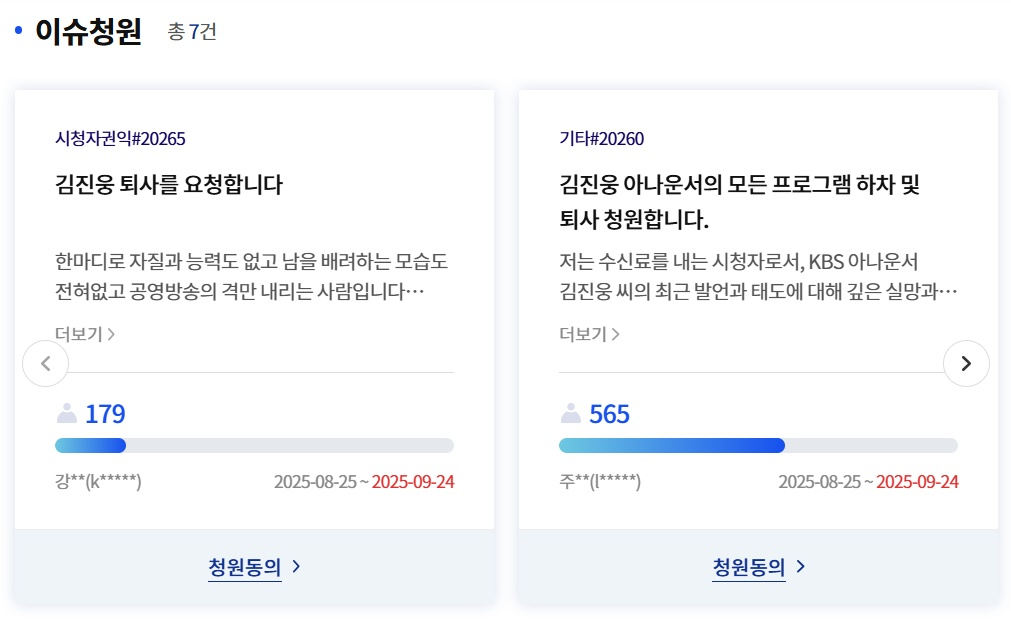Click the 기타#20260 category label
Screen dimensions: 1011x631
601,139
